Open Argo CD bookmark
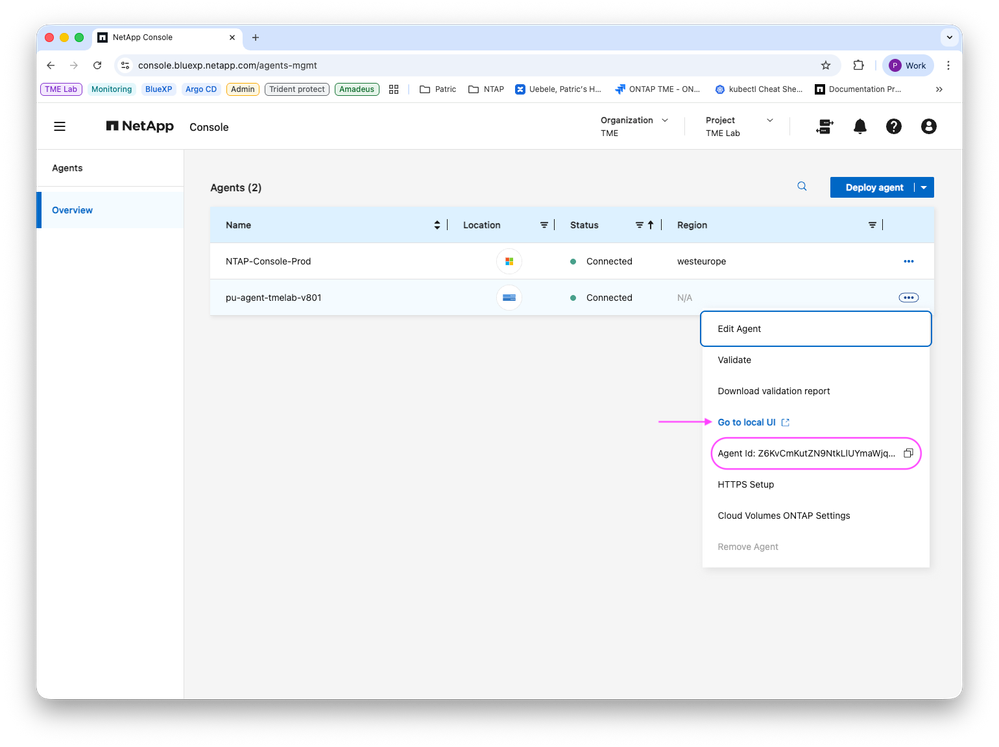 click(201, 89)
